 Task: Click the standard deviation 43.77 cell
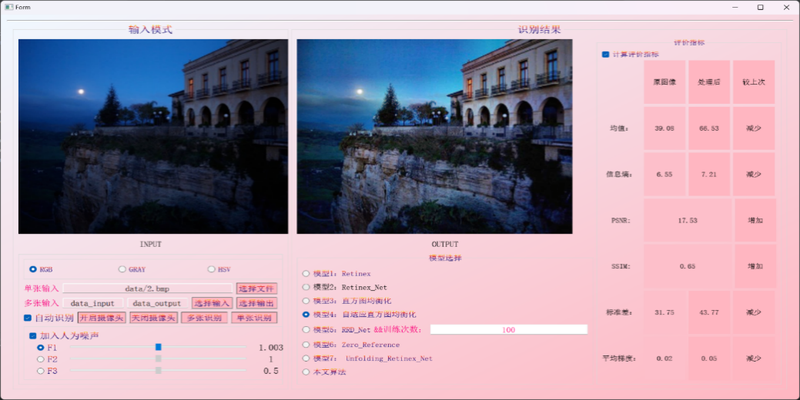709,312
